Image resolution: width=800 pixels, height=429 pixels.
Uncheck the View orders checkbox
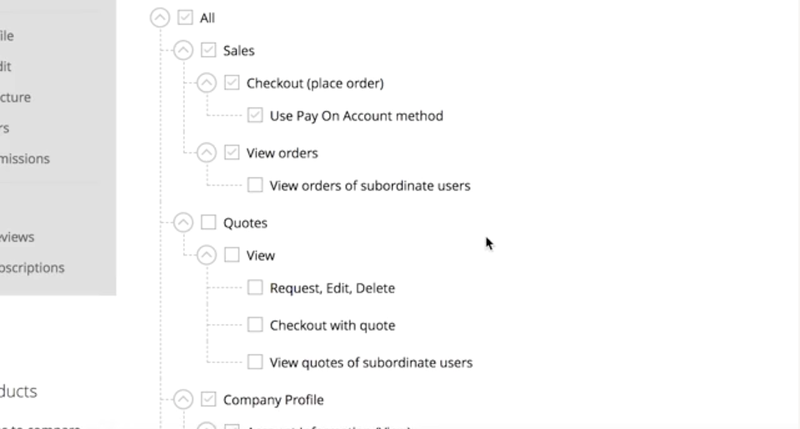(232, 153)
